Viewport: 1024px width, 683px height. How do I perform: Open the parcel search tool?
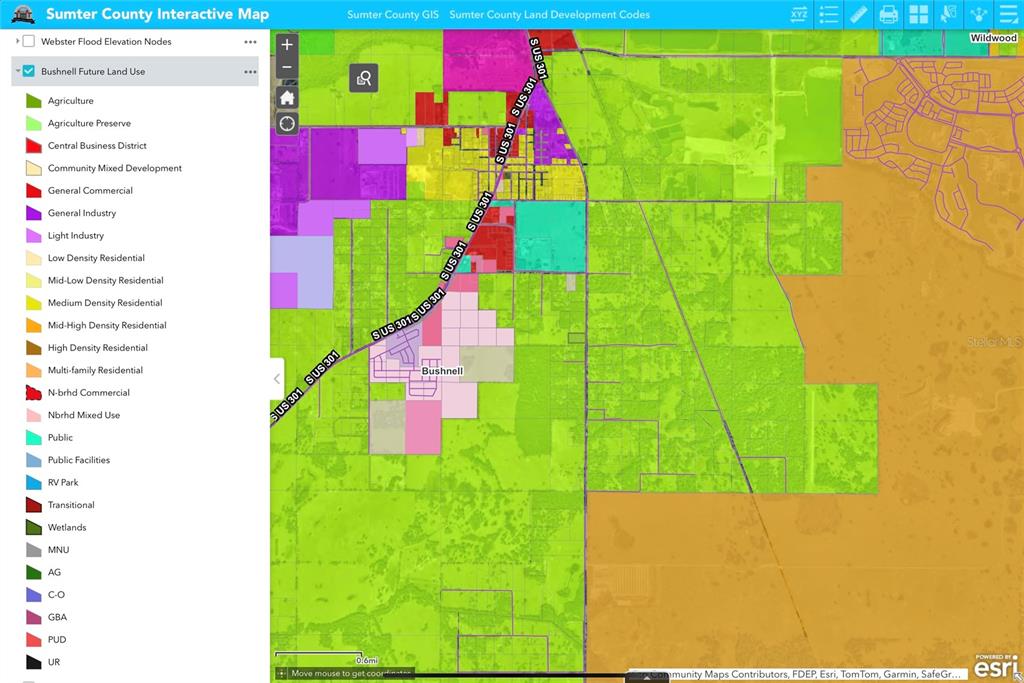point(364,78)
